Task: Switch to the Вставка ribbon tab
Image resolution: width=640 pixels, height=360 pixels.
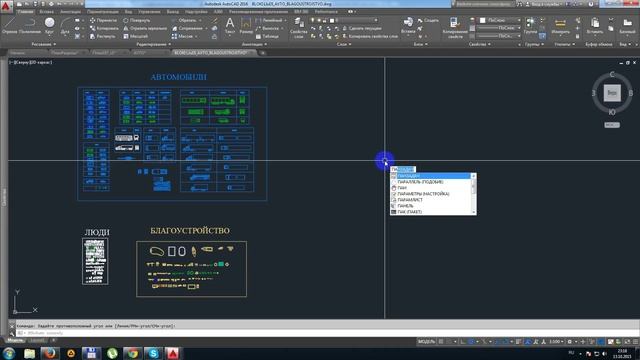Action: (47, 12)
